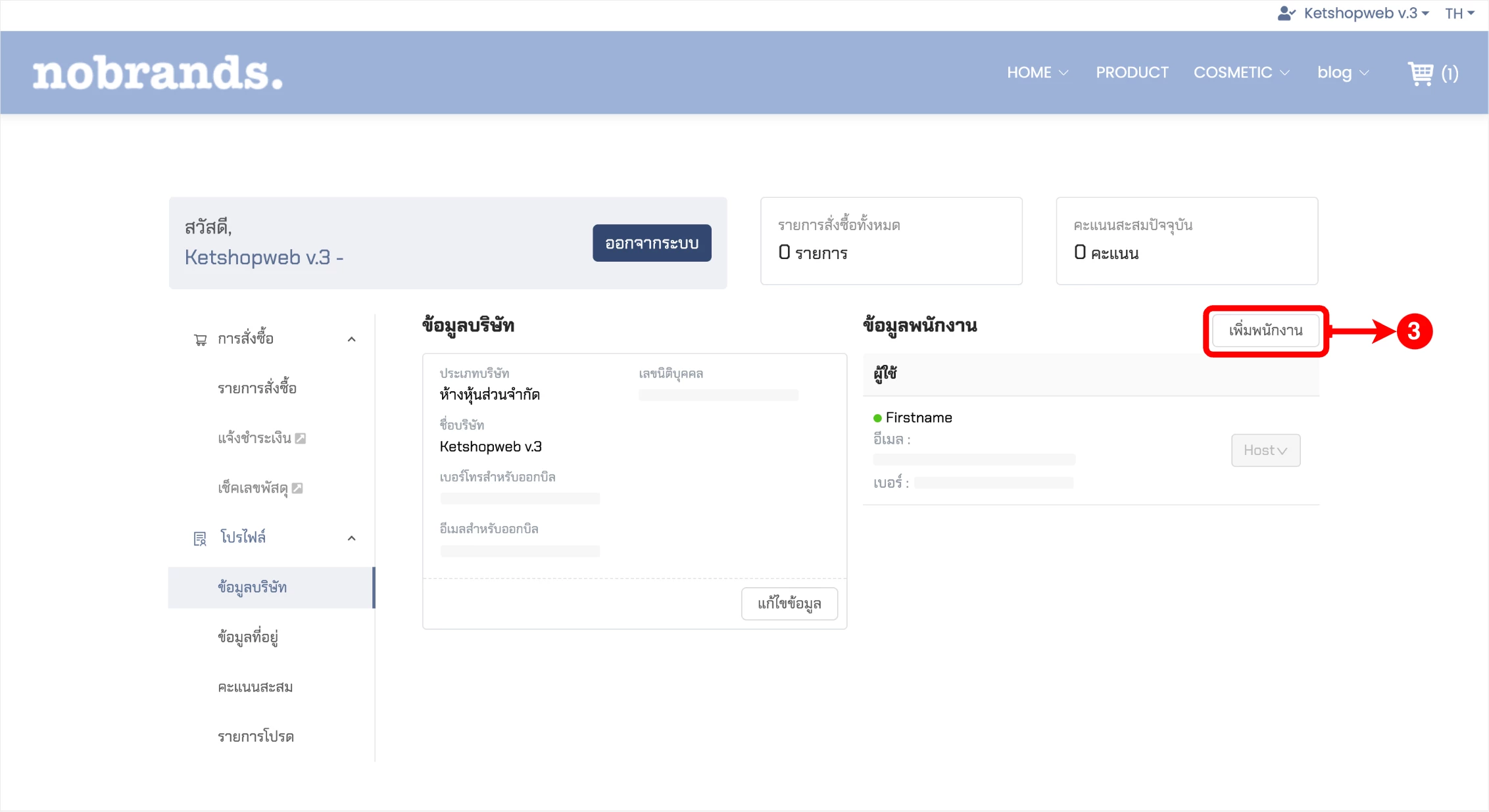The height and width of the screenshot is (812, 1489).
Task: Open the TH language dropdown
Action: tap(1459, 13)
